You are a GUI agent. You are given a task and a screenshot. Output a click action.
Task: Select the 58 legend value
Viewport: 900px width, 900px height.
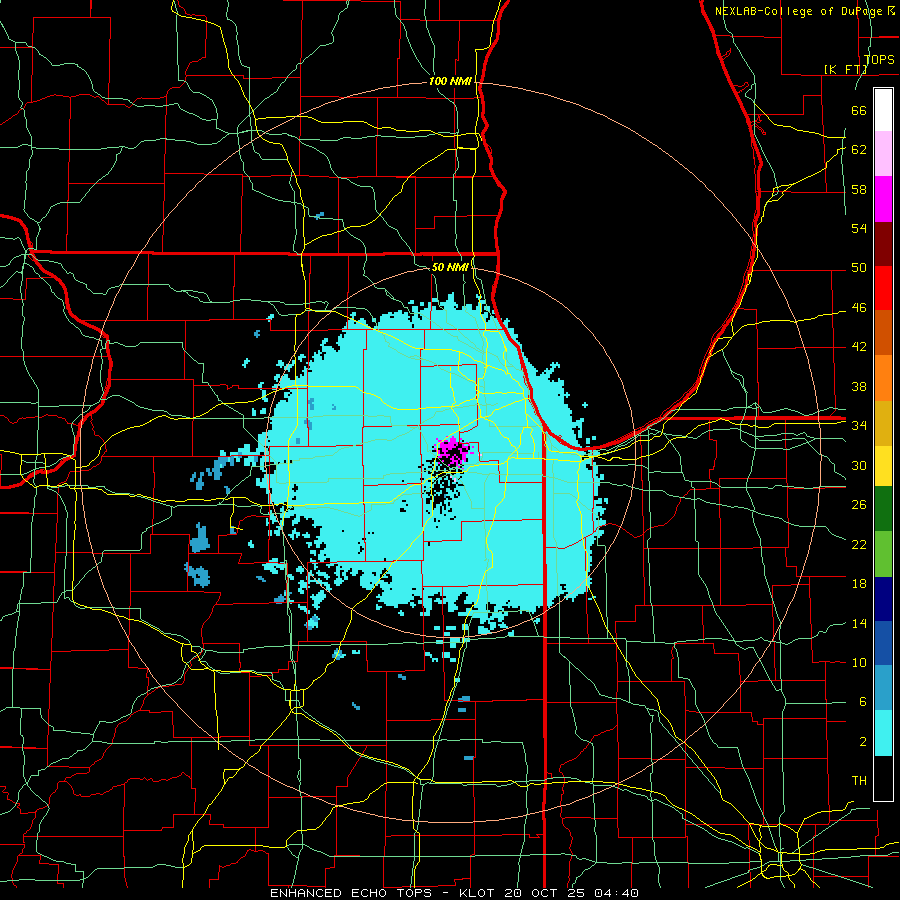pyautogui.click(x=859, y=189)
